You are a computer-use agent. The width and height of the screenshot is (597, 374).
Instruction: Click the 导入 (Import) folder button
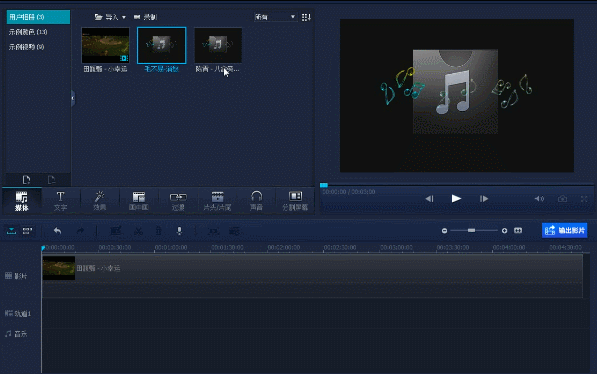(x=107, y=17)
